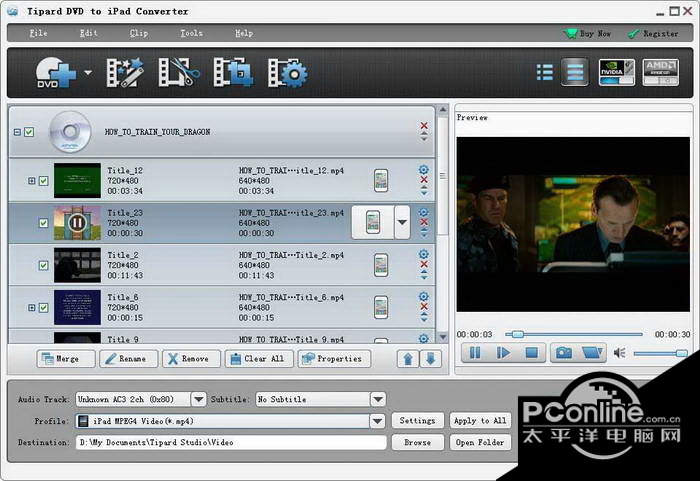
Task: Open the preferences gear in the toolbar
Action: tap(288, 72)
